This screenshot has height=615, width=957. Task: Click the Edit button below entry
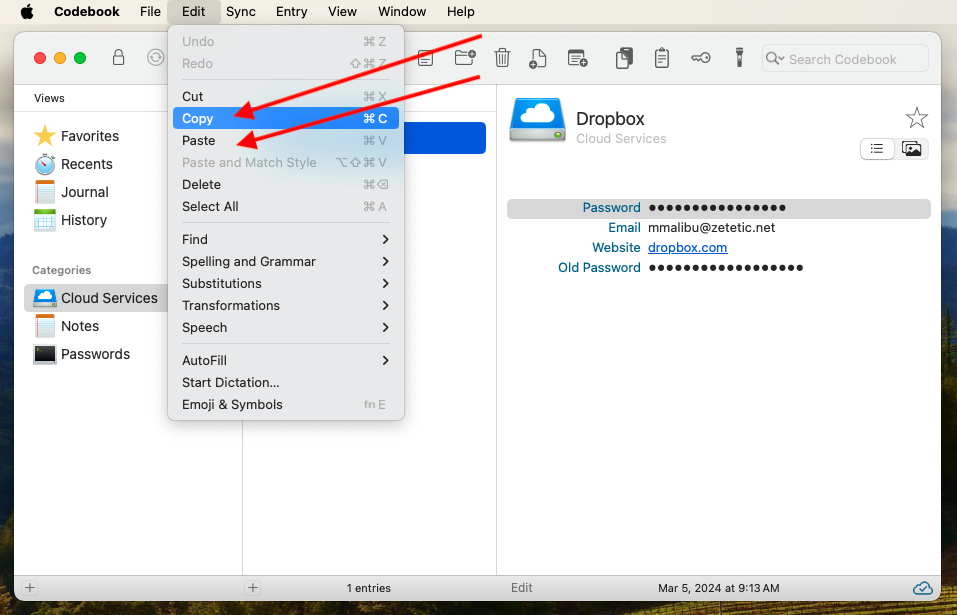(x=521, y=588)
